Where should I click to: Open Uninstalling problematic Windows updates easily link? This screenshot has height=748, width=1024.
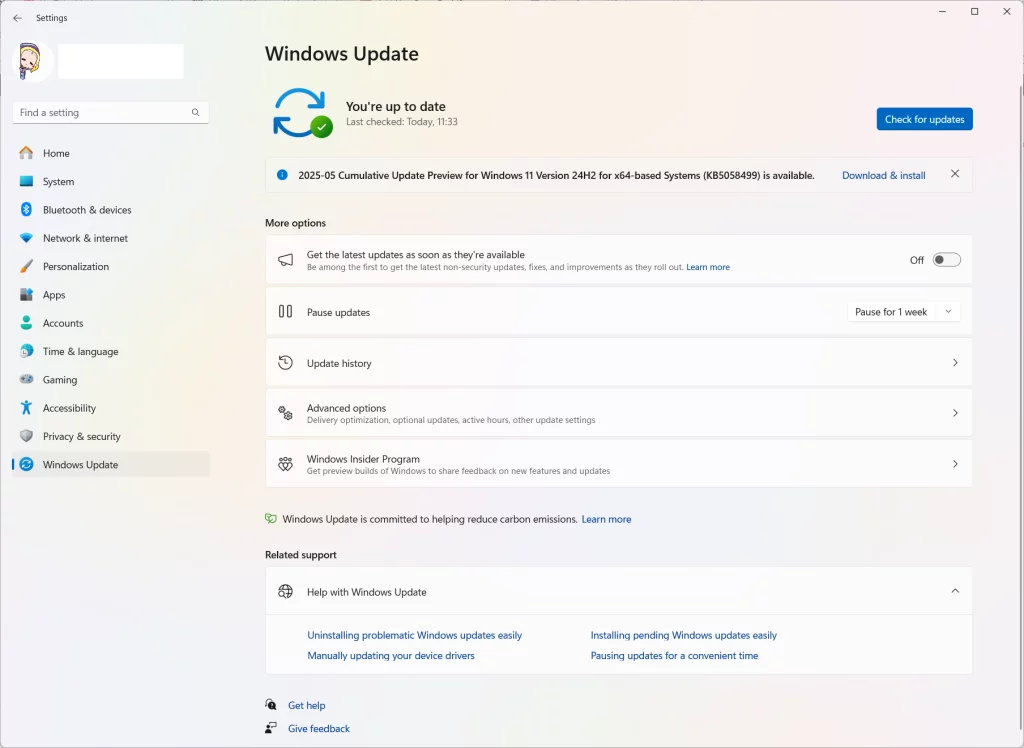tap(415, 635)
